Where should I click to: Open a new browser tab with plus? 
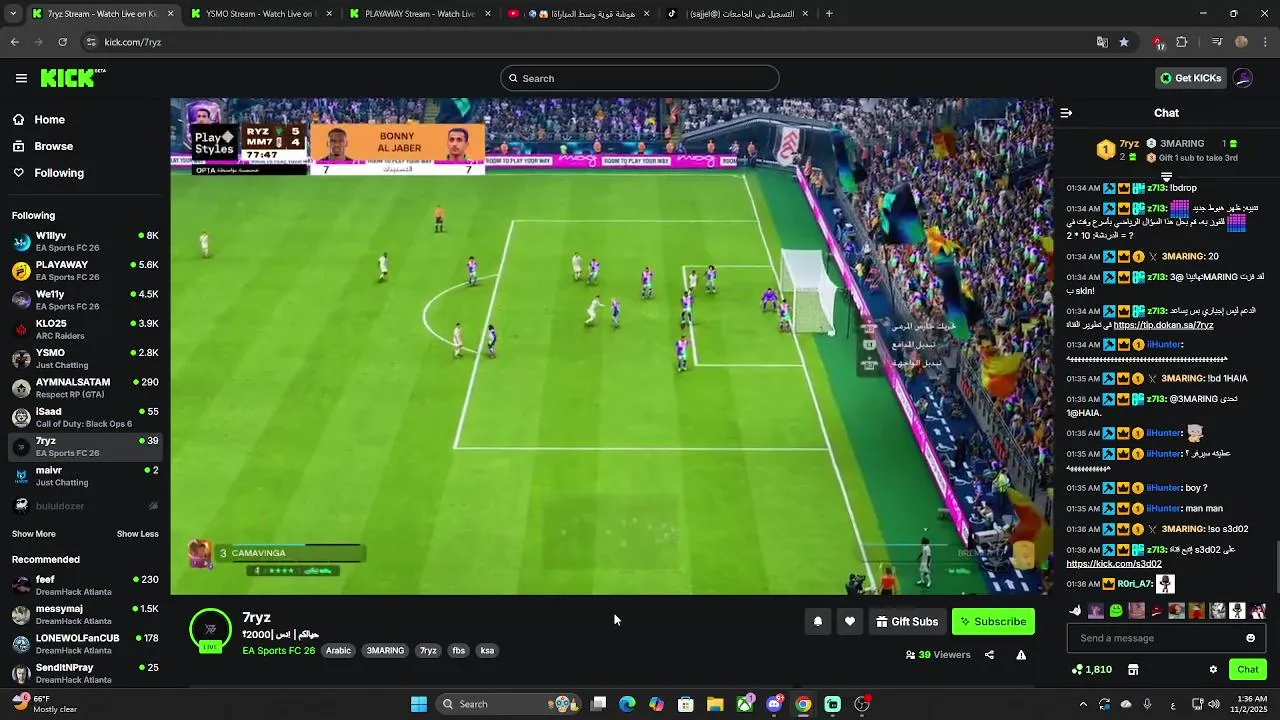[x=829, y=14]
